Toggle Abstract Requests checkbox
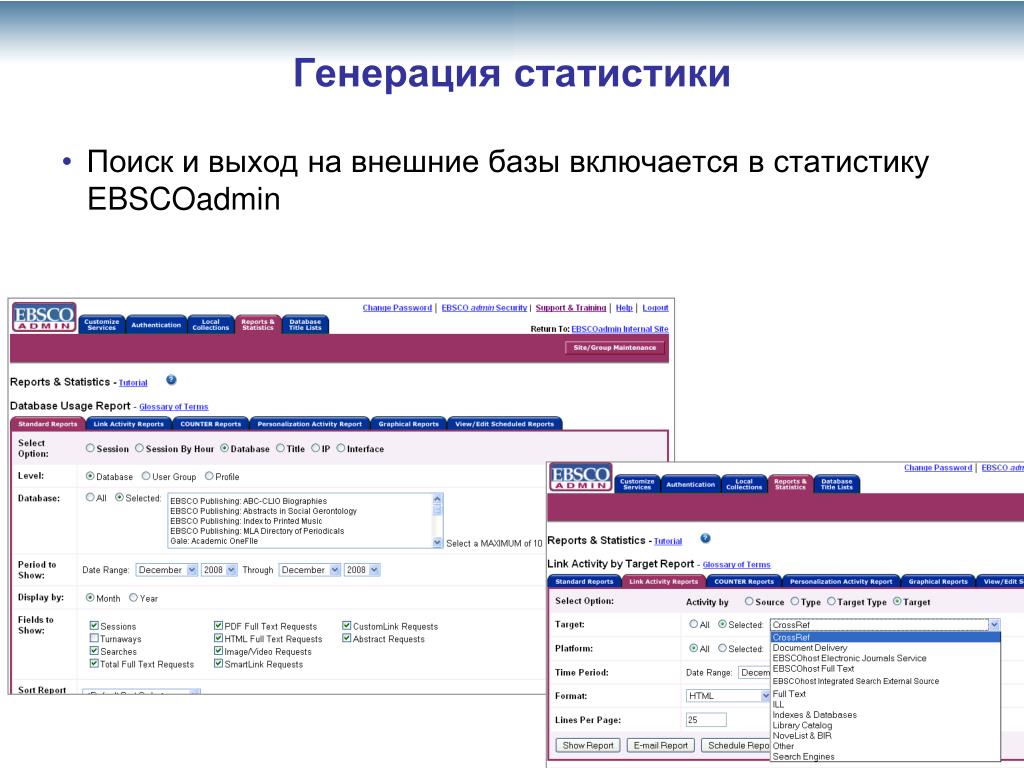The height and width of the screenshot is (768, 1024). (x=347, y=638)
